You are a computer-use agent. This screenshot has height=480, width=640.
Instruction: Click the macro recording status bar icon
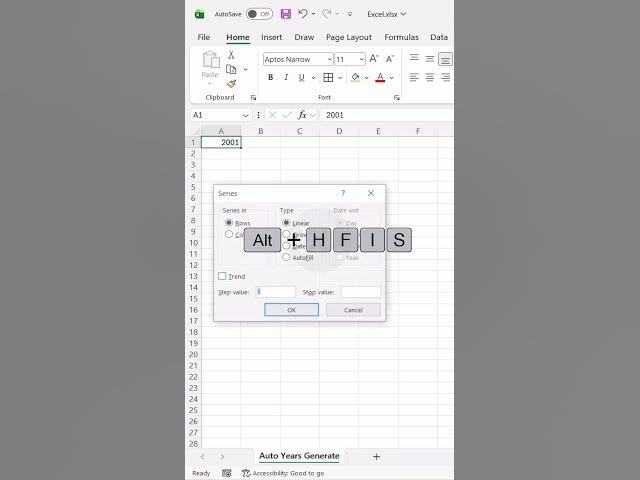tap(227, 473)
